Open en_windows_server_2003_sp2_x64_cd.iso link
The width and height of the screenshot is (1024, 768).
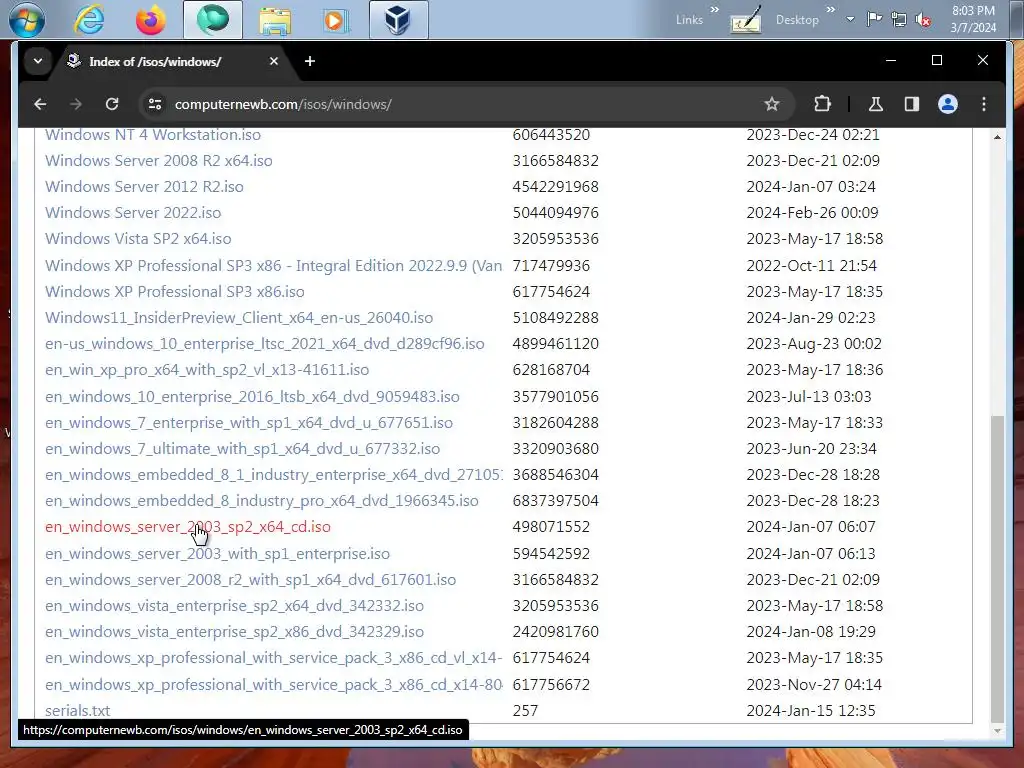[188, 527]
